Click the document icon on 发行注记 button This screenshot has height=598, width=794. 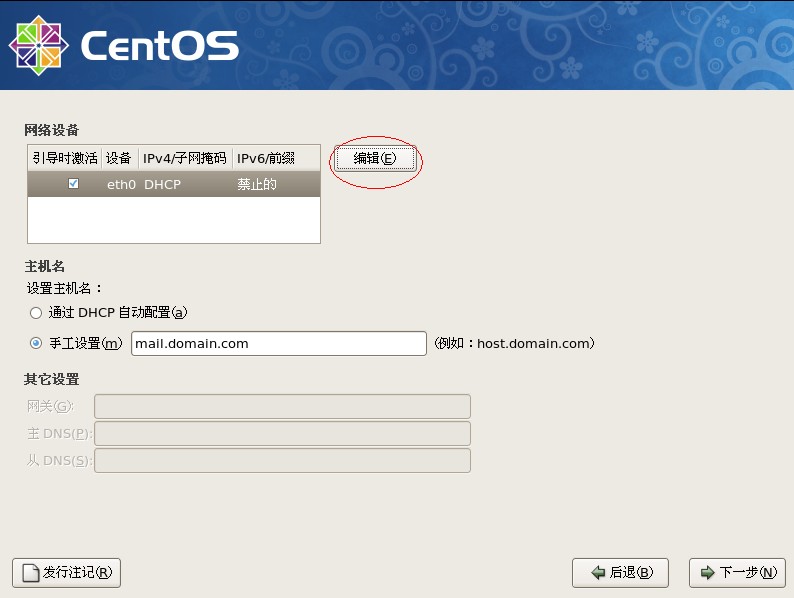coord(31,573)
